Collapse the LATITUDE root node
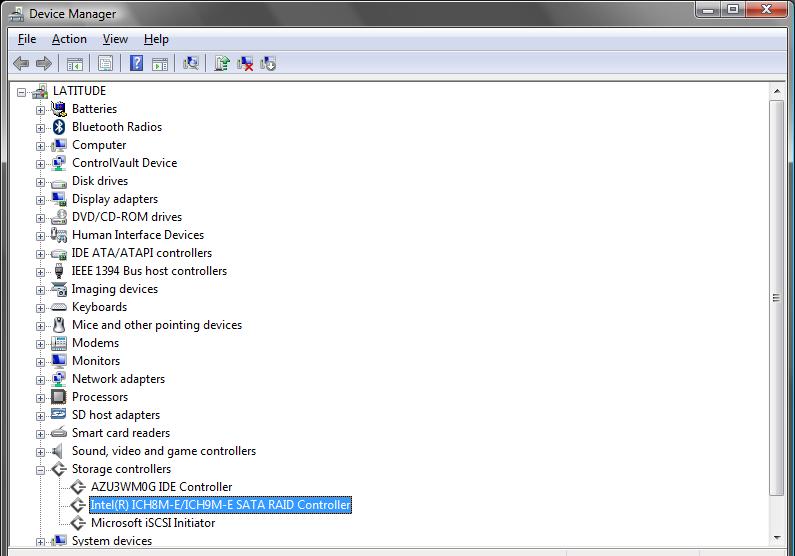Image resolution: width=795 pixels, height=556 pixels. (x=22, y=91)
